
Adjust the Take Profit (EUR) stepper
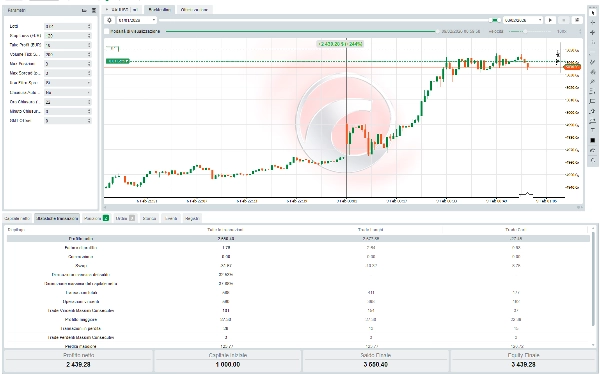coord(89,45)
